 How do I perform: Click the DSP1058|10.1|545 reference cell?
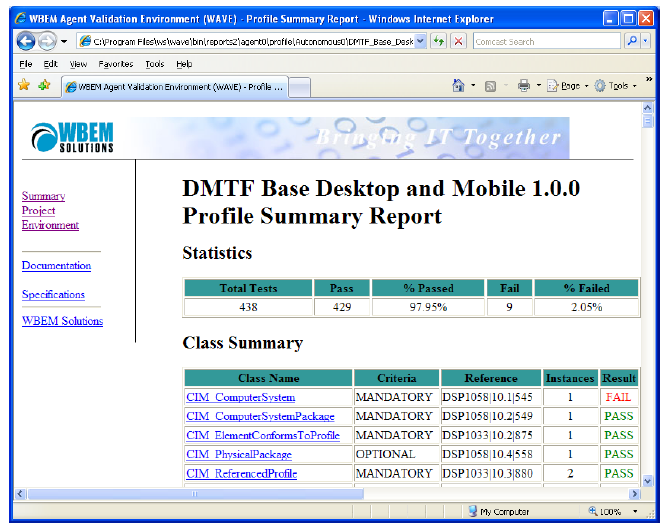point(491,397)
